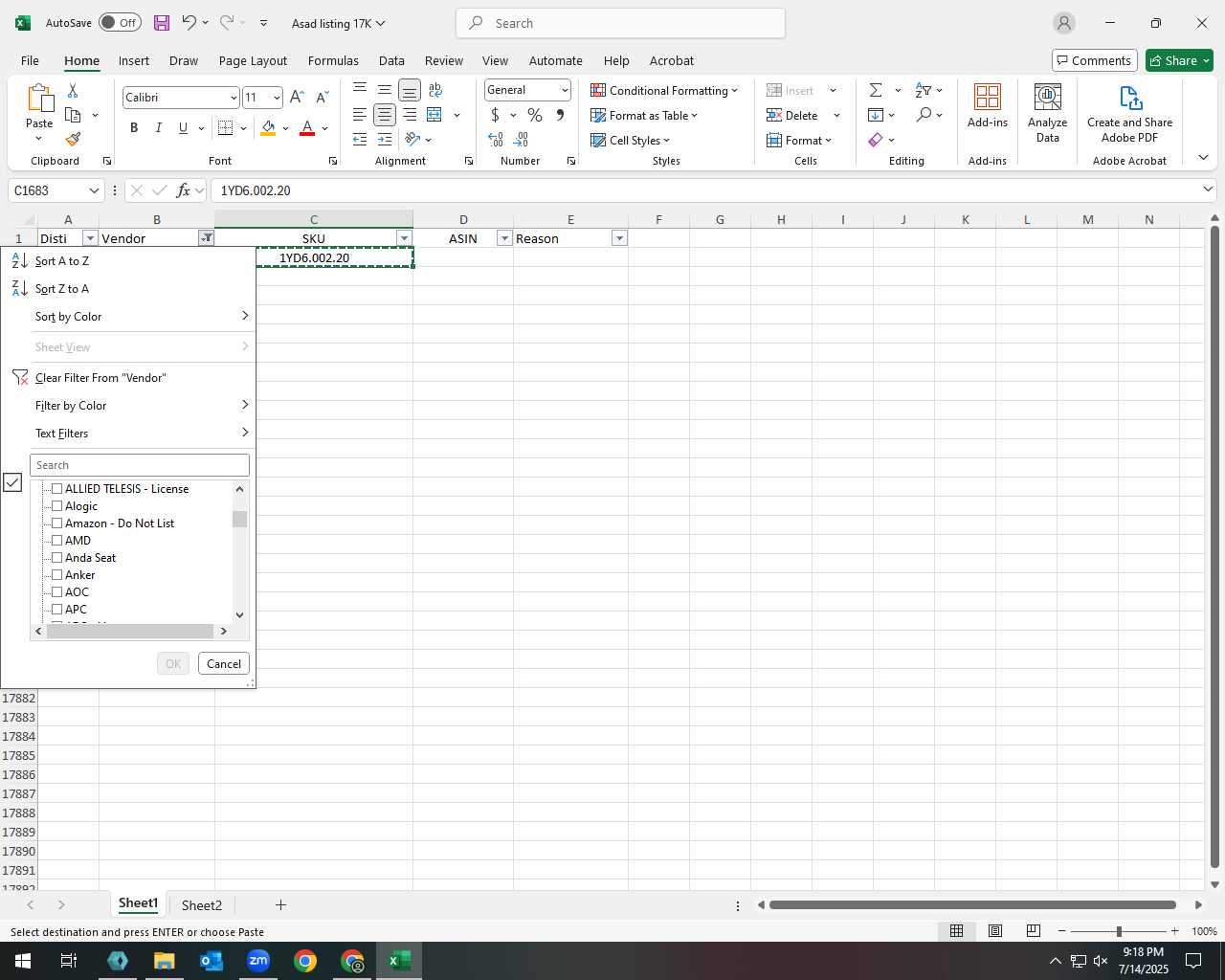The image size is (1225, 980).
Task: Click the Format Painter brush icon
Action: click(73, 140)
